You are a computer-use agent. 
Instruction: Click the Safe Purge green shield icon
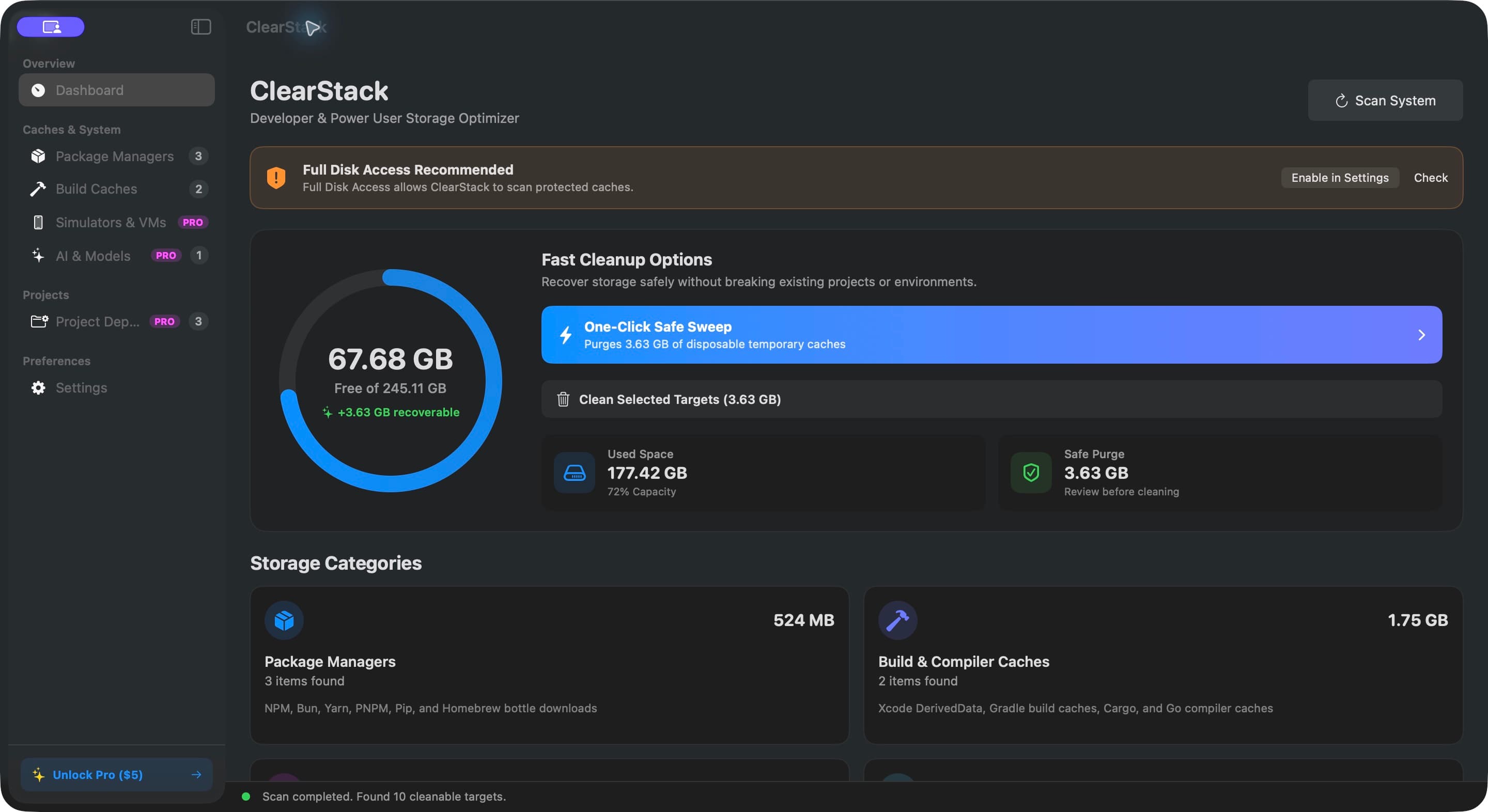1031,473
